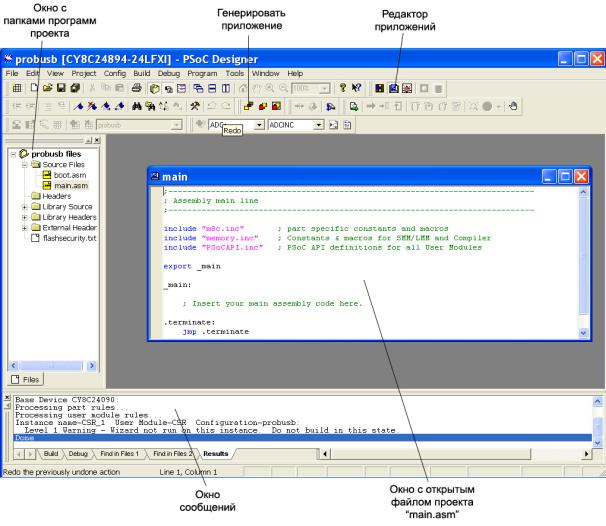
Task: Select the Headers folder
Action: click(56, 196)
